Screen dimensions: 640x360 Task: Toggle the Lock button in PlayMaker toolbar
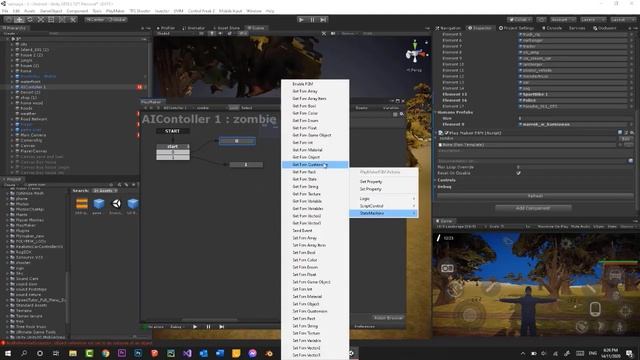233,108
